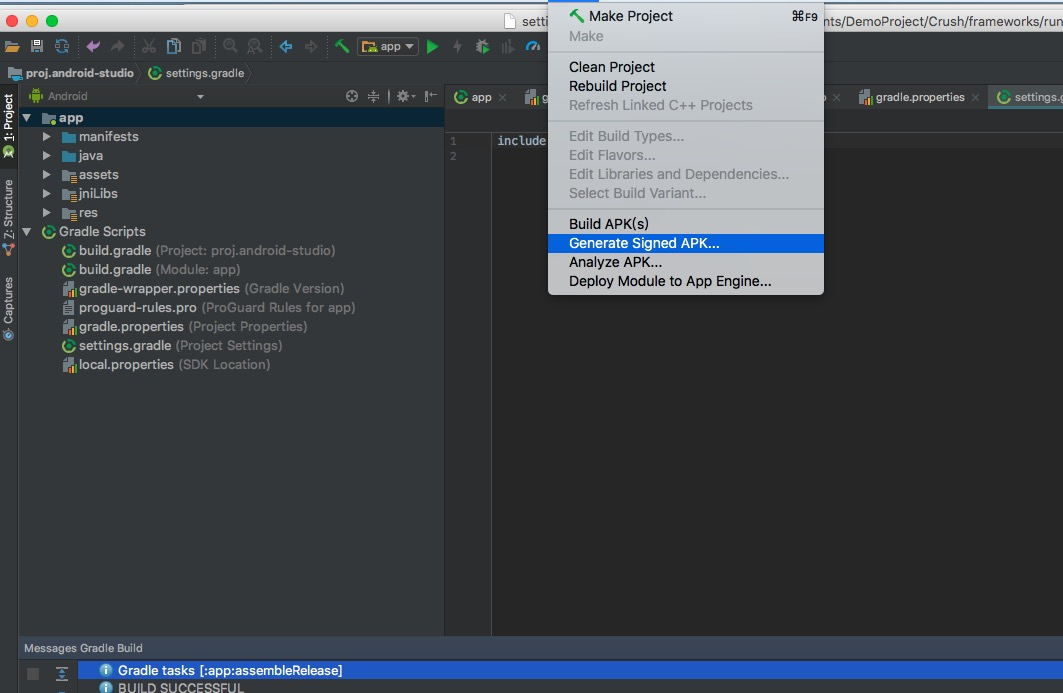Click the Replace magnifier icon
Image resolution: width=1063 pixels, height=693 pixels.
coord(254,47)
